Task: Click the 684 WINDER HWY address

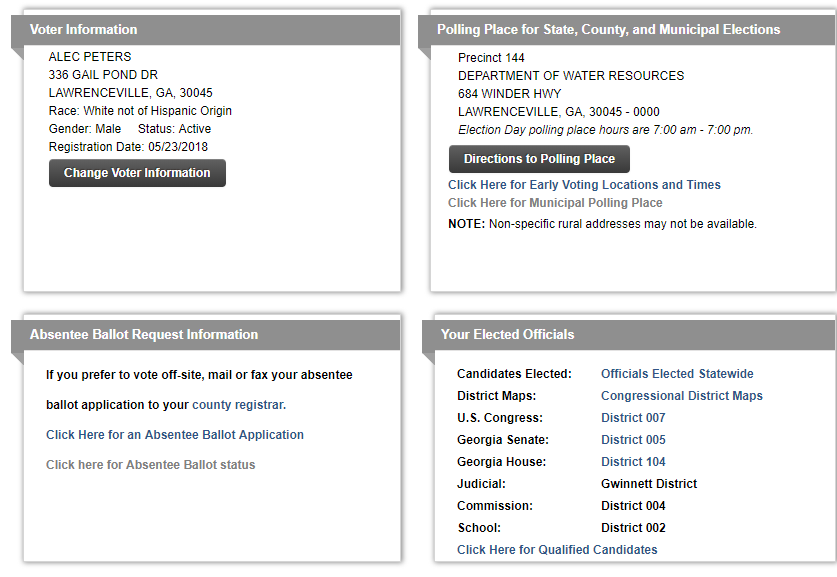Action: coord(509,94)
